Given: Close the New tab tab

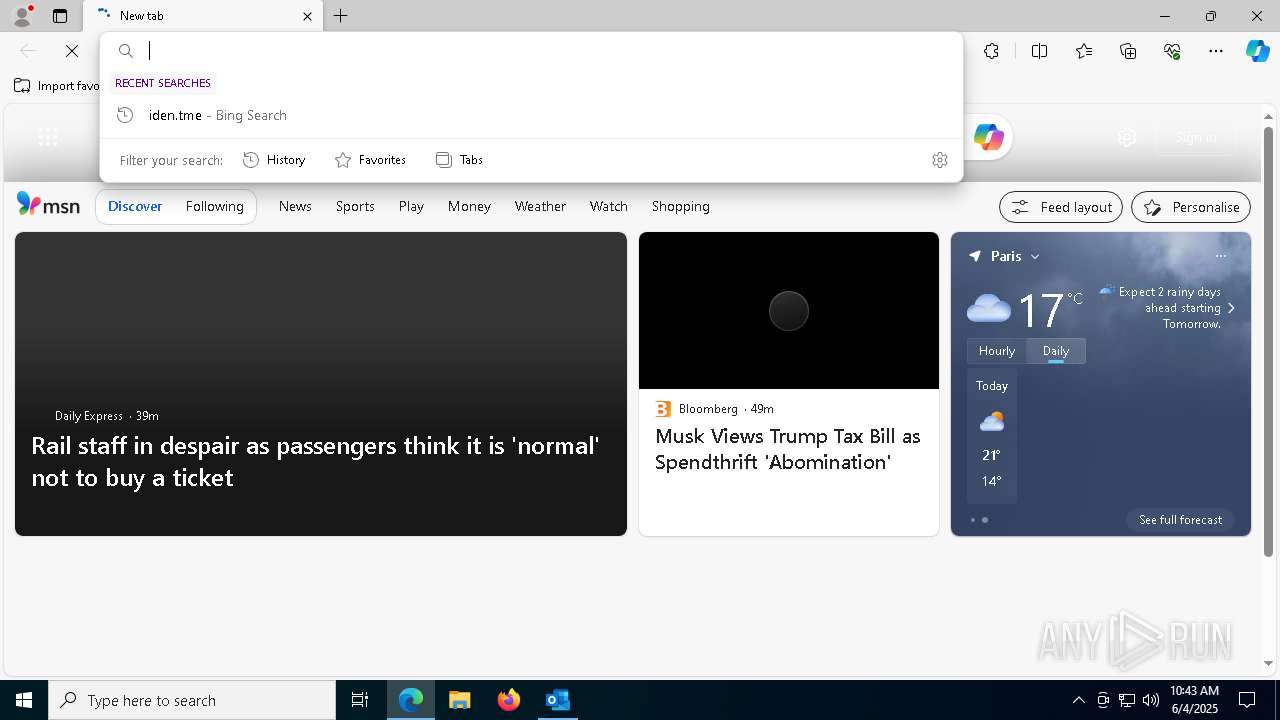Looking at the screenshot, I should click(307, 16).
